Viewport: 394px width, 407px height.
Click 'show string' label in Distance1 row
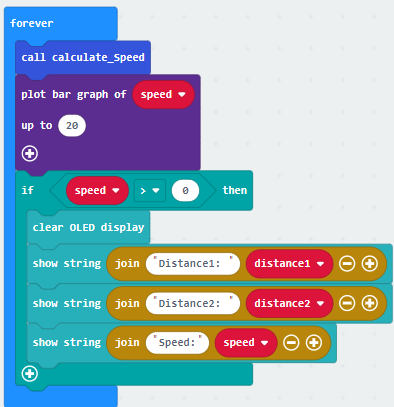[67, 264]
